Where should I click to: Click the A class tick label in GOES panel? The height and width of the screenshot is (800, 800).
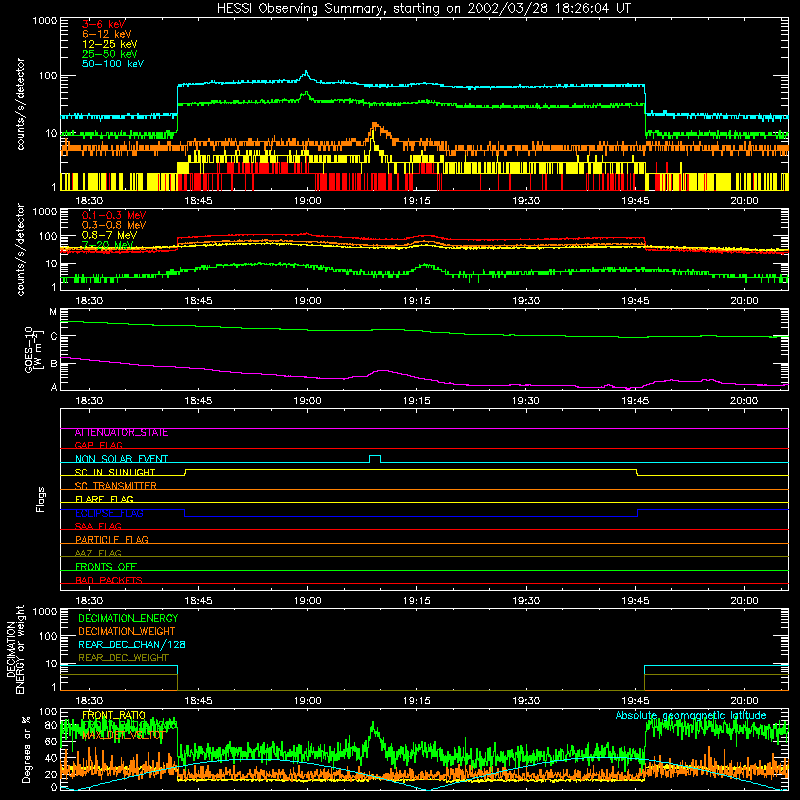(54, 387)
